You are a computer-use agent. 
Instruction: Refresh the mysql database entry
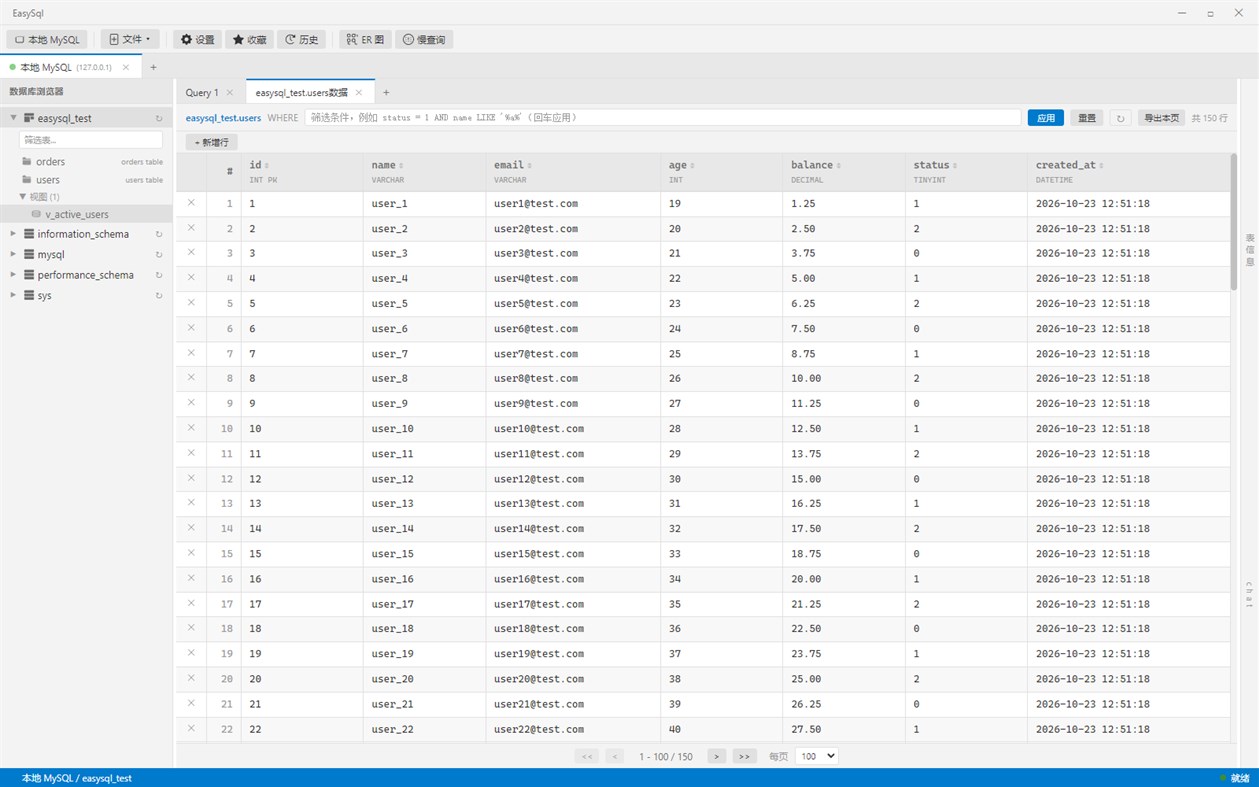[x=159, y=255]
